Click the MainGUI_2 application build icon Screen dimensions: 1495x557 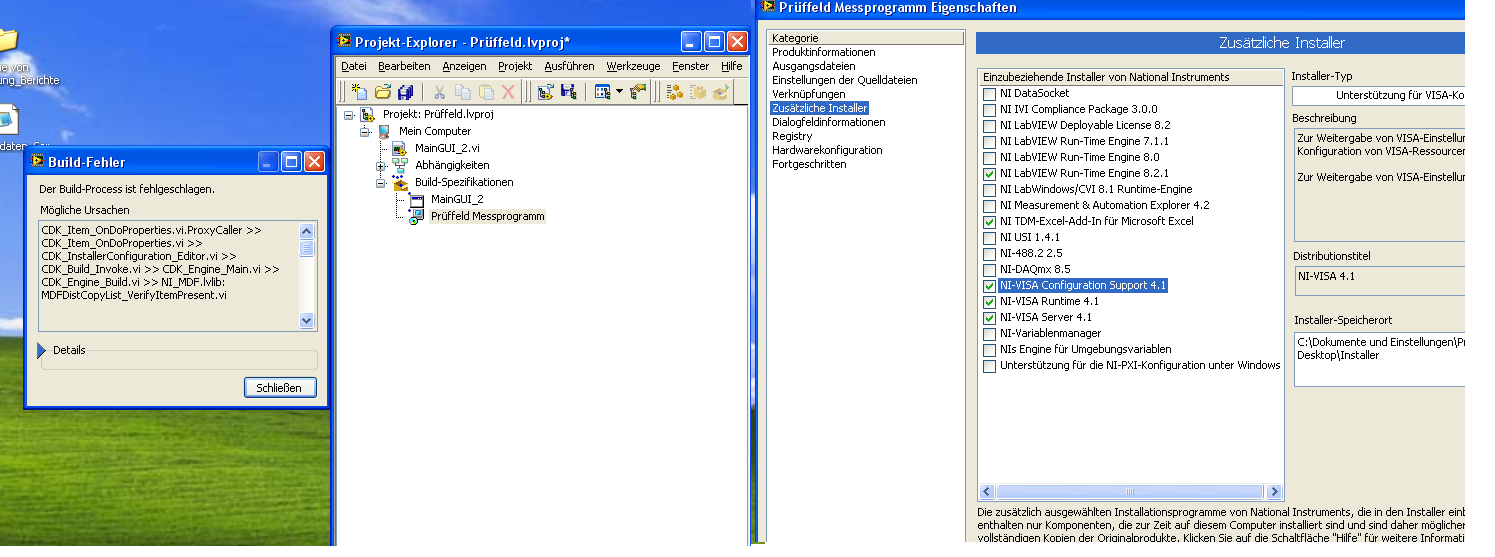pyautogui.click(x=417, y=200)
